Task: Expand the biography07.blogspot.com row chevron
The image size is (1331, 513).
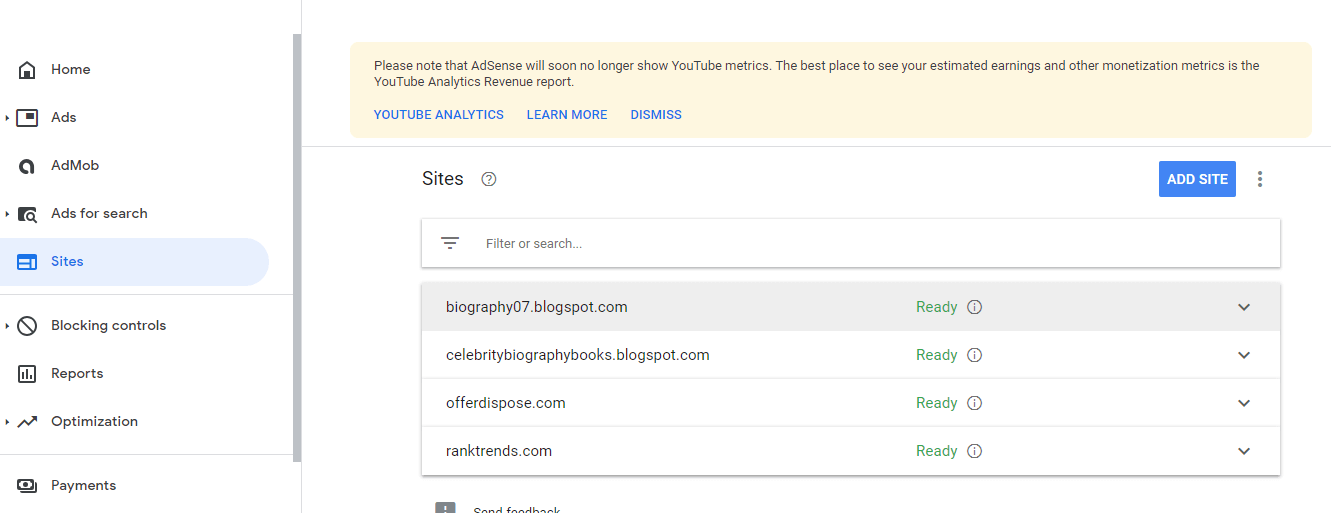Action: (x=1244, y=307)
